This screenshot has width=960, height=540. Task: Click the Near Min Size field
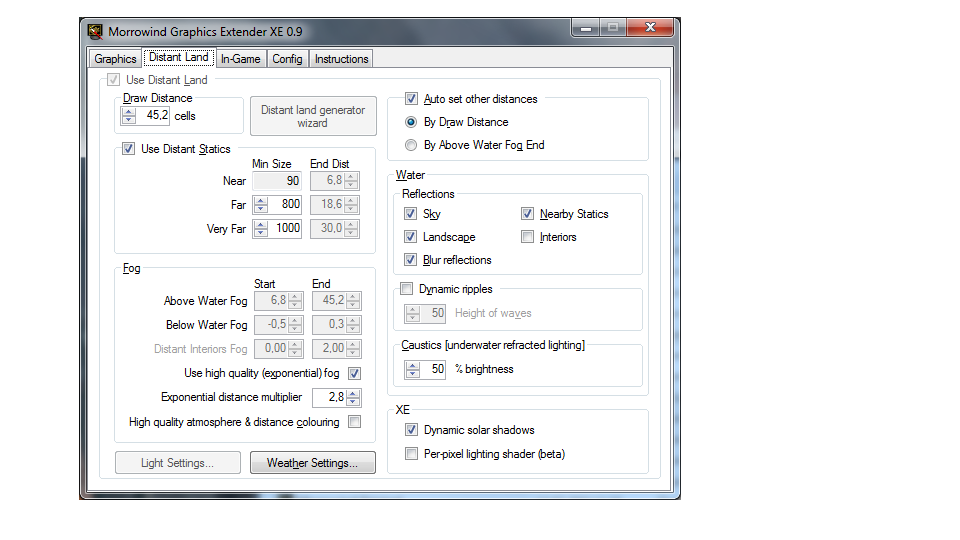[277, 181]
